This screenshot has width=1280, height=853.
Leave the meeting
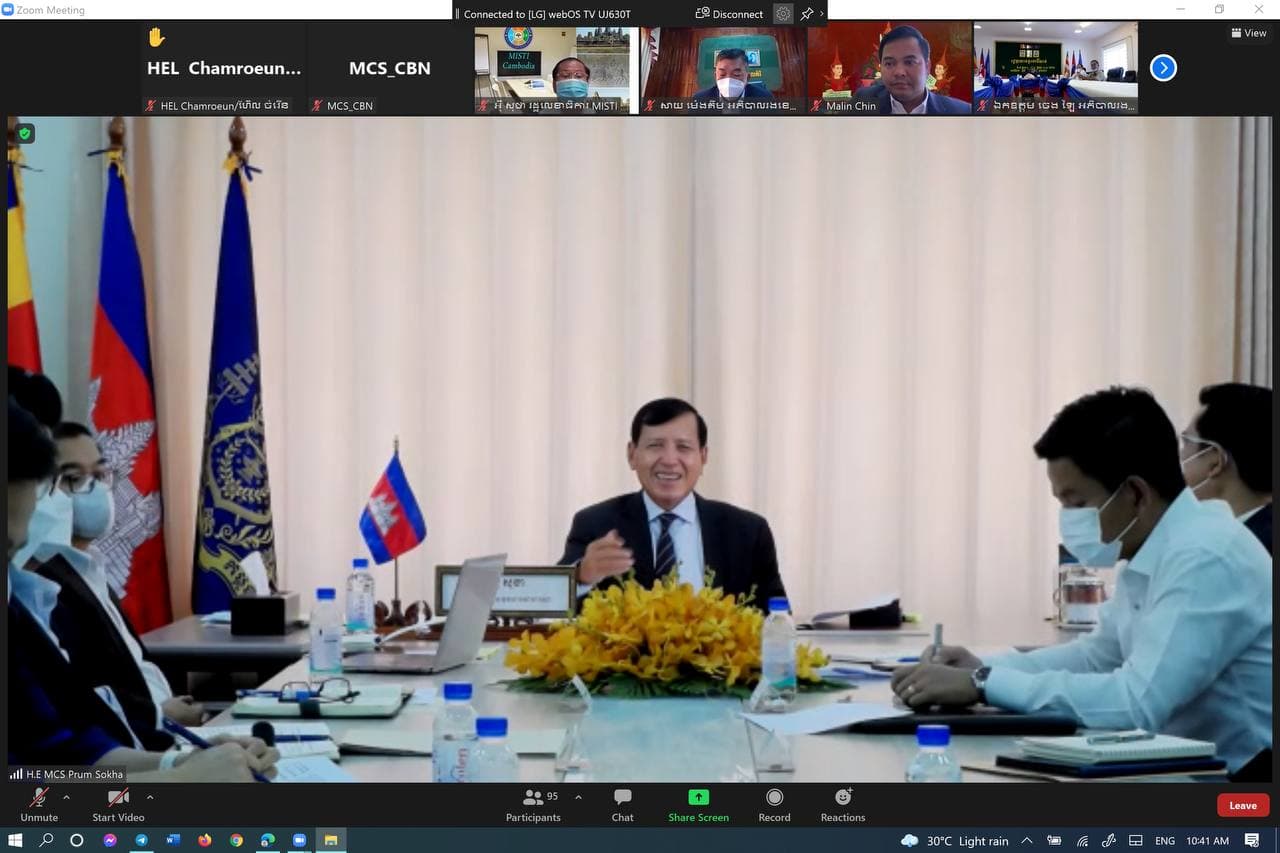[x=1242, y=805]
